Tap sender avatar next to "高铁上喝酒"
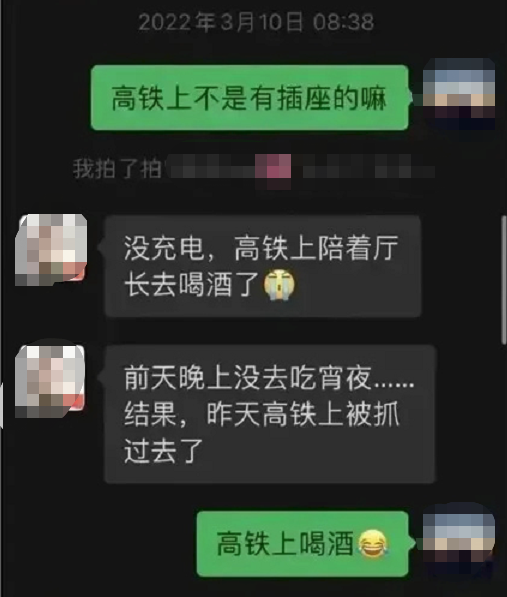 459,541
